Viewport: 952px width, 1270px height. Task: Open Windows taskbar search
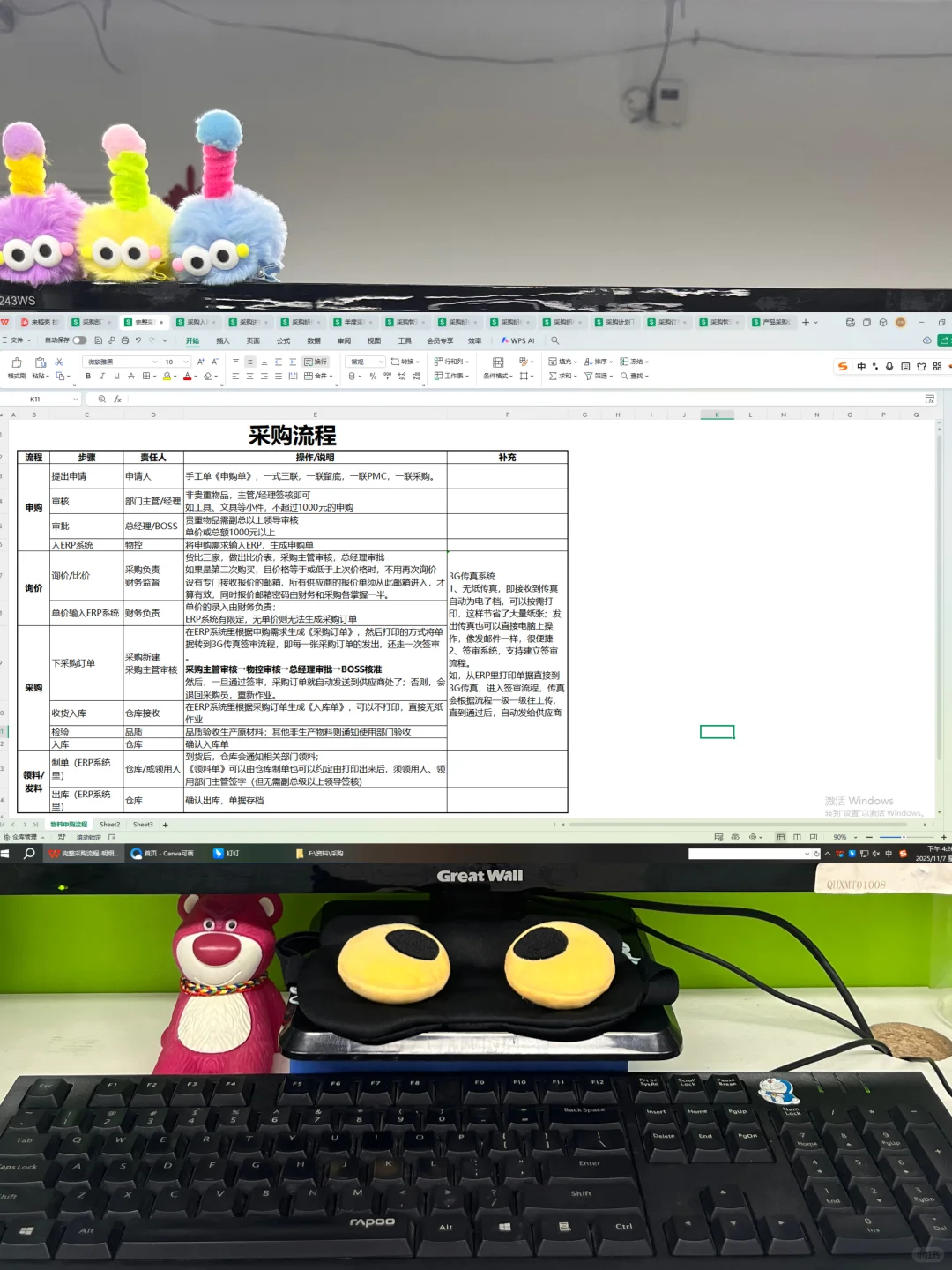pos(29,854)
